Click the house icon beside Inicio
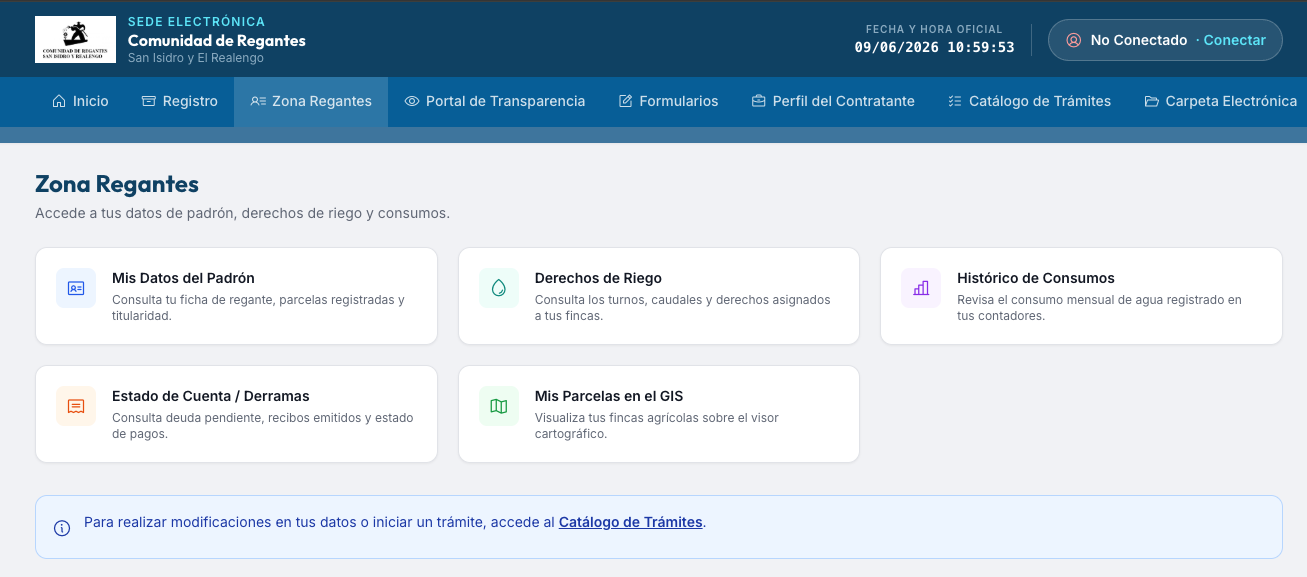This screenshot has height=577, width=1307. (x=59, y=101)
